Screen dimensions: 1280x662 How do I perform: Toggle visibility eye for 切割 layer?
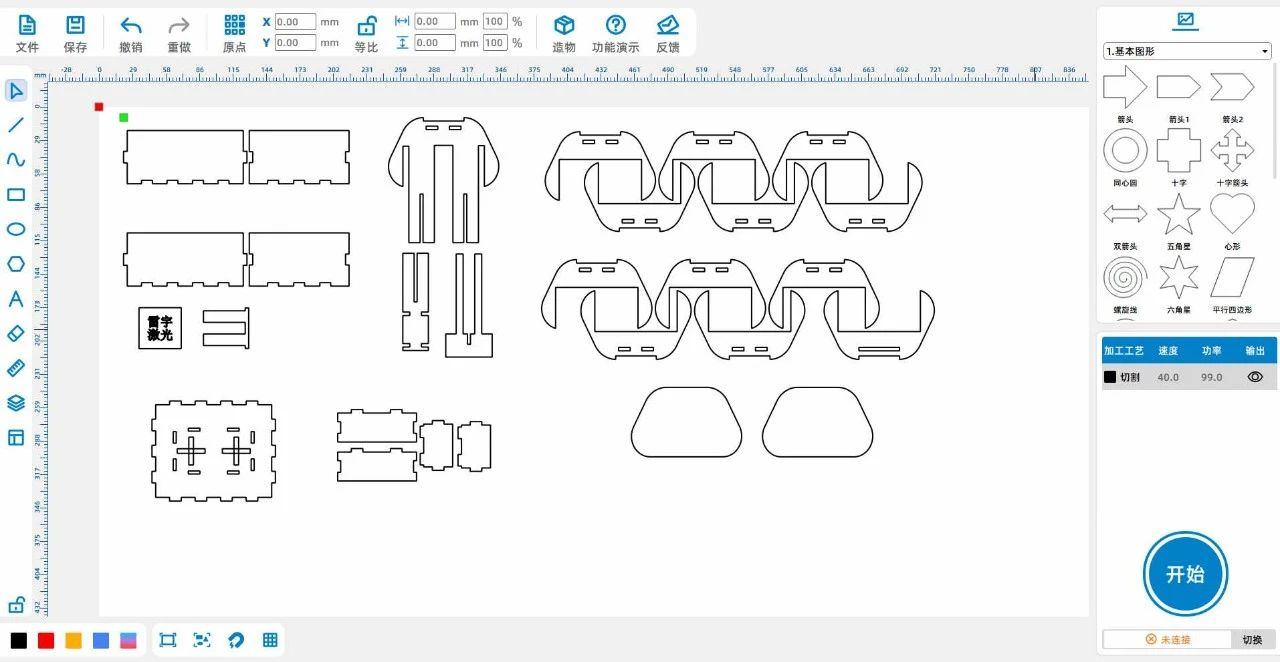[1255, 377]
